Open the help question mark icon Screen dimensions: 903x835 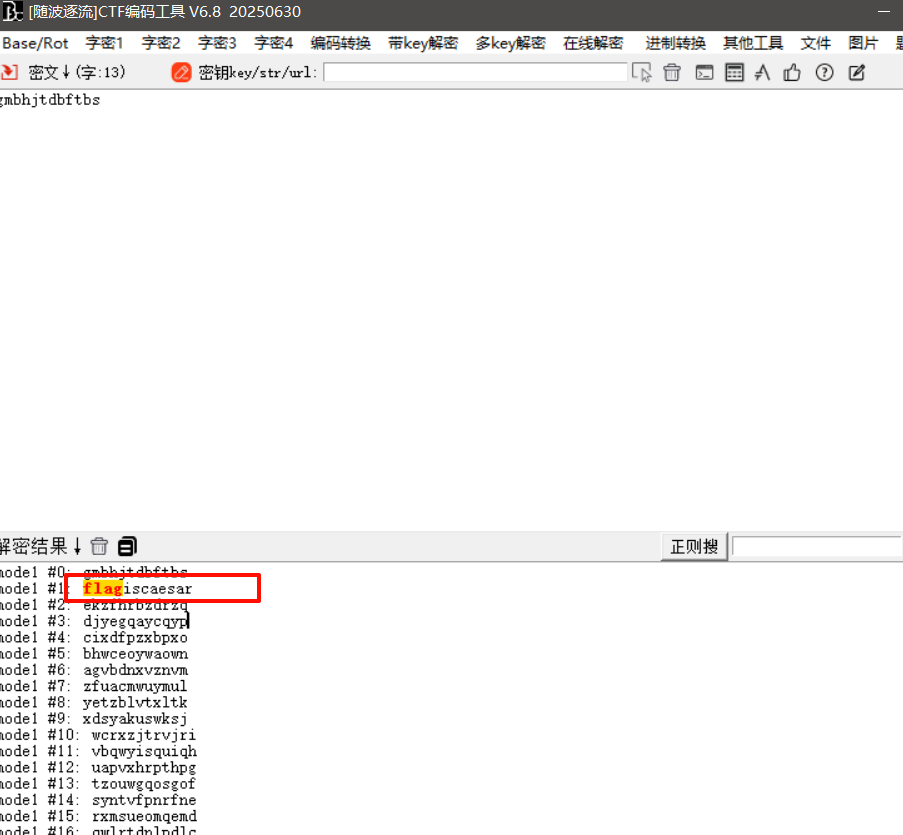pos(824,72)
